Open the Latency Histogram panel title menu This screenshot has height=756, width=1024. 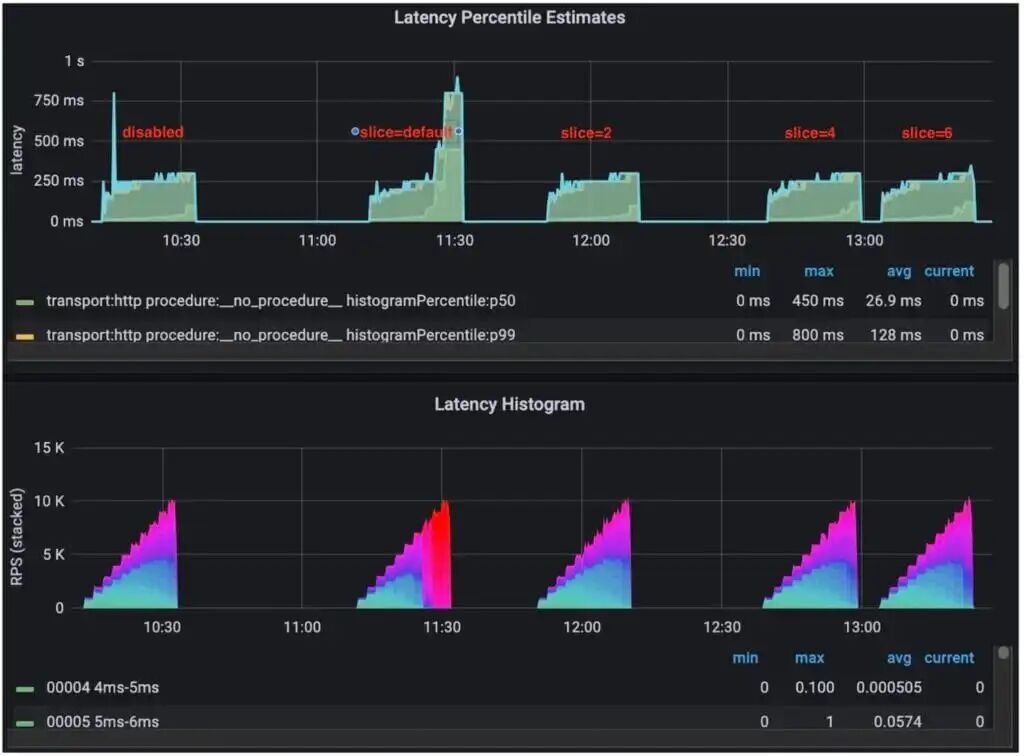coord(509,405)
